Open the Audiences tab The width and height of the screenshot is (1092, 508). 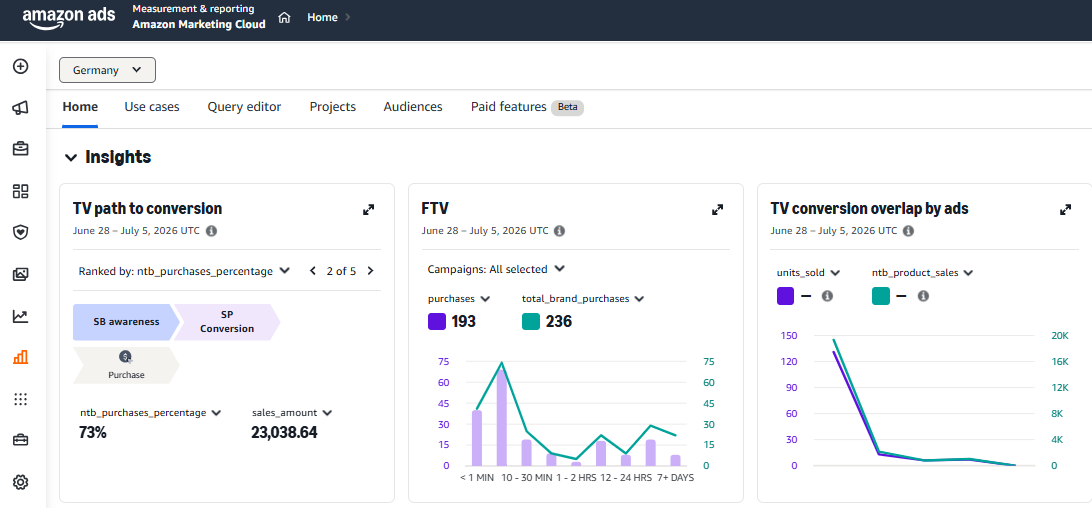tap(413, 107)
